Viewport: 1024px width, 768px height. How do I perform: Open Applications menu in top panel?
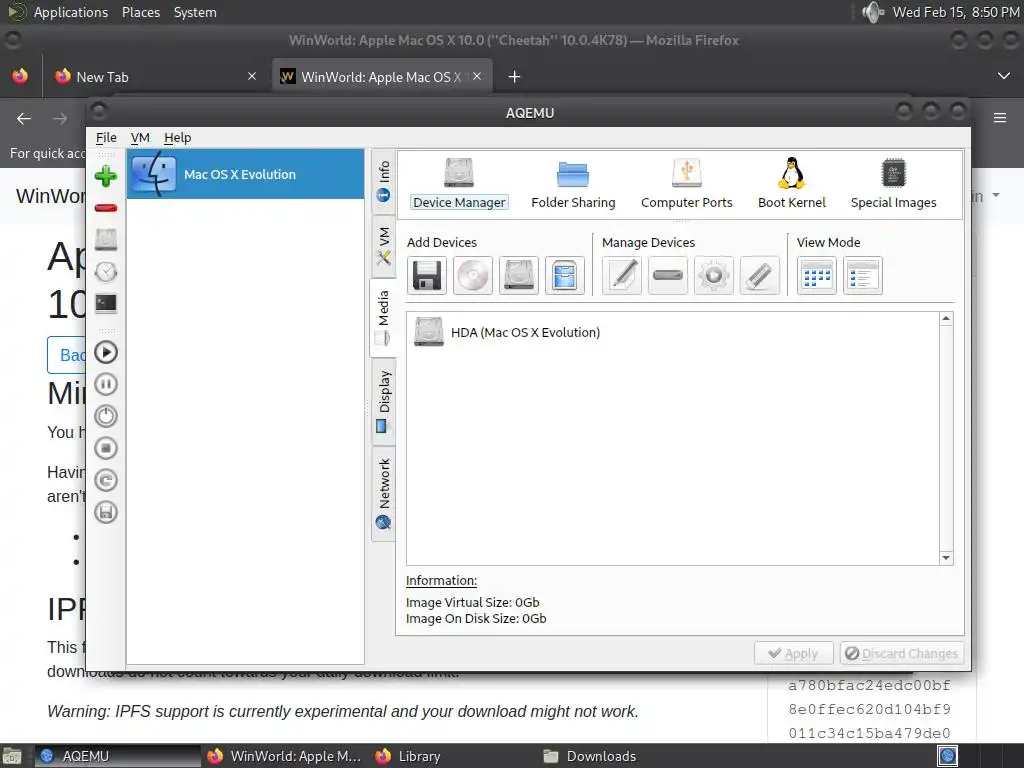pos(71,12)
